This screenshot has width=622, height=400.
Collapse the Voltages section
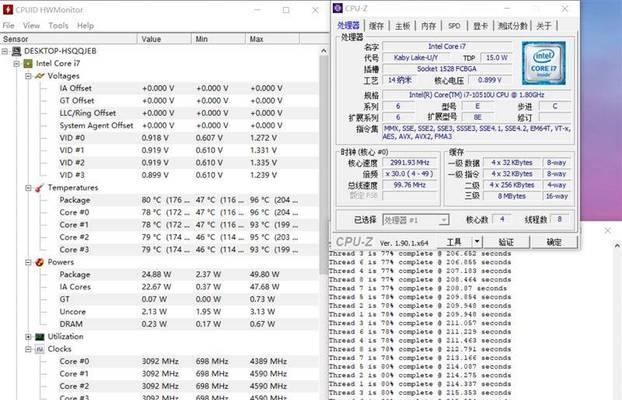(28, 76)
